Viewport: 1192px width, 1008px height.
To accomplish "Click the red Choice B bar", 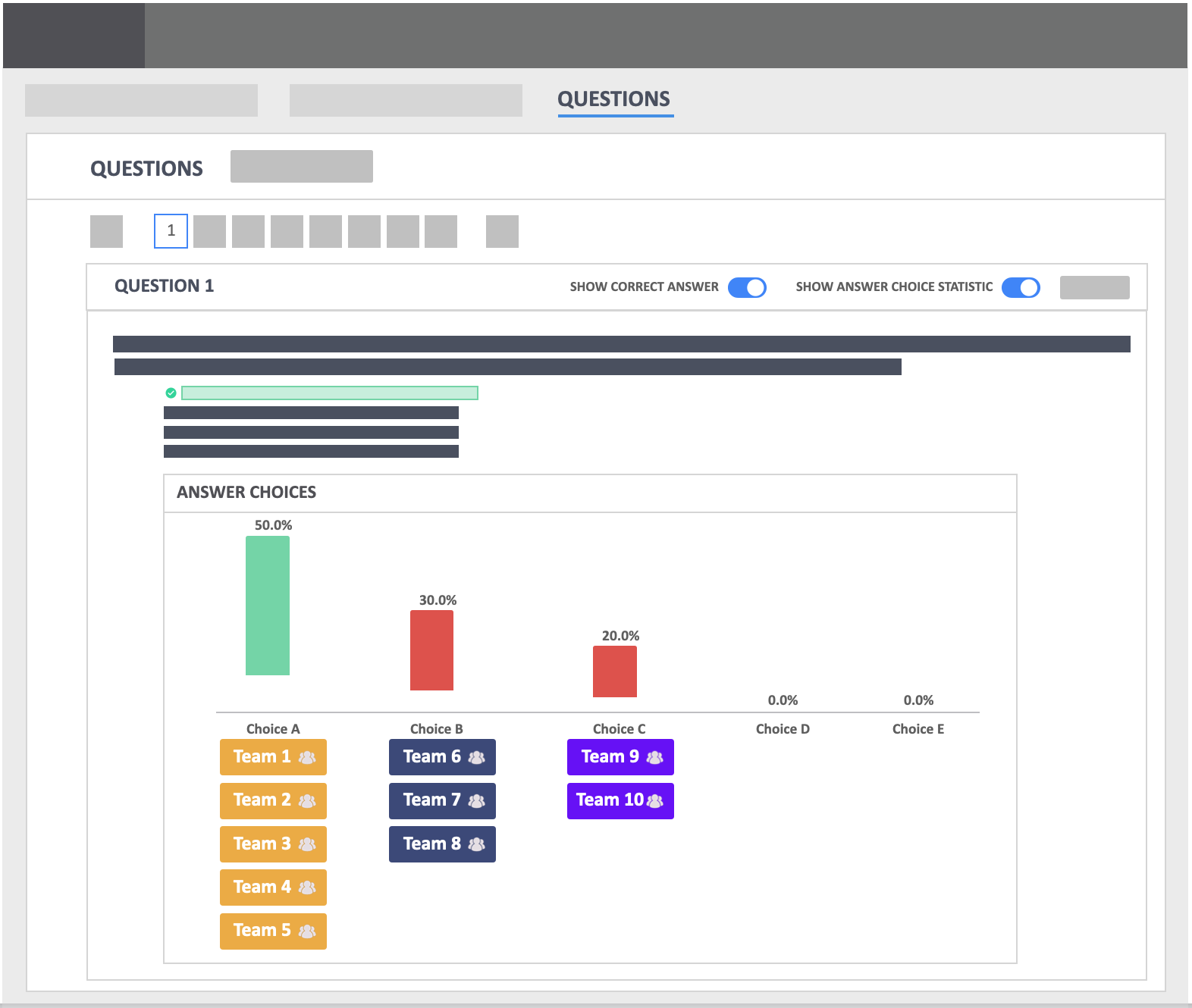I will [x=431, y=650].
